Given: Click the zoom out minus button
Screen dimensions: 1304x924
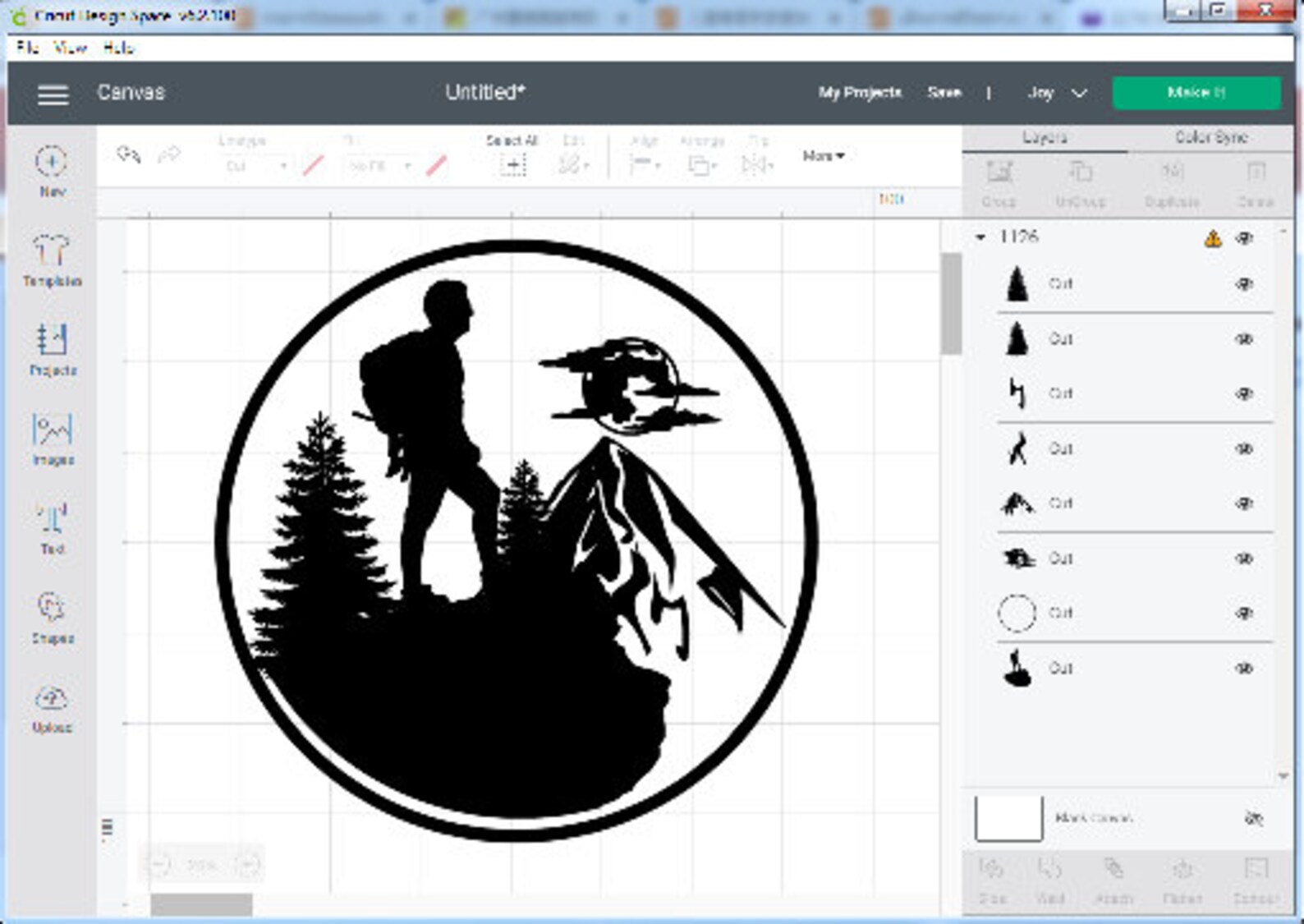Looking at the screenshot, I should coord(158,864).
